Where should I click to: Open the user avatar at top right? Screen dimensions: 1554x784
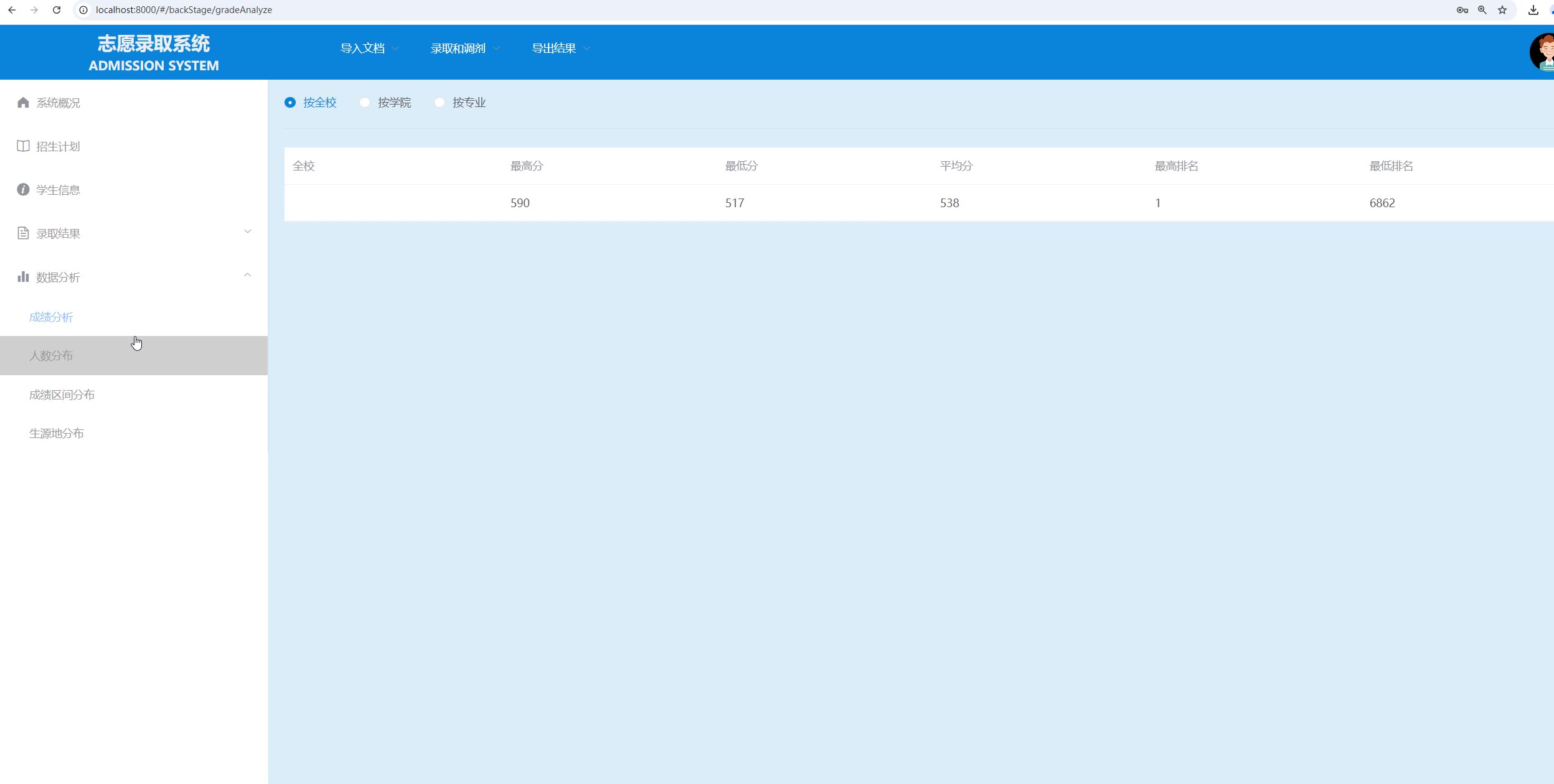(x=1544, y=52)
